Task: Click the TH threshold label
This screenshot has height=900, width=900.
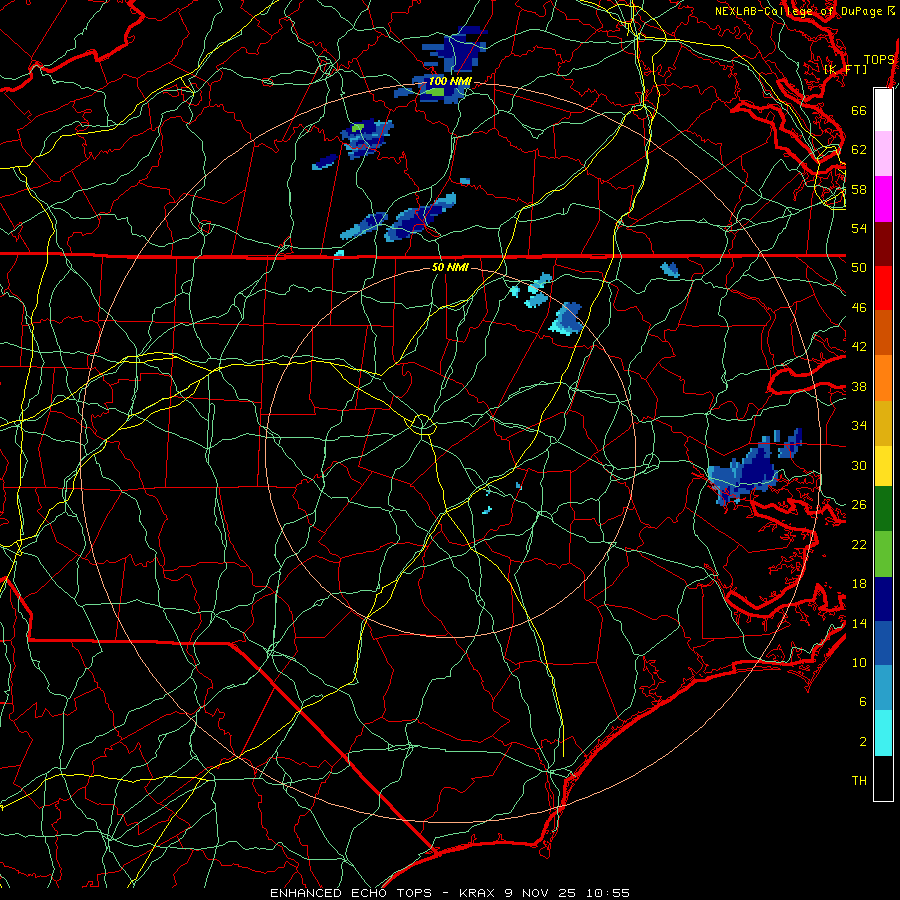Action: 859,781
